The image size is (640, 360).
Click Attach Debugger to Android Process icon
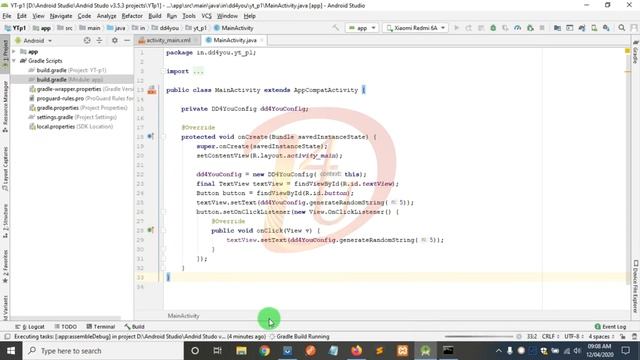530,28
